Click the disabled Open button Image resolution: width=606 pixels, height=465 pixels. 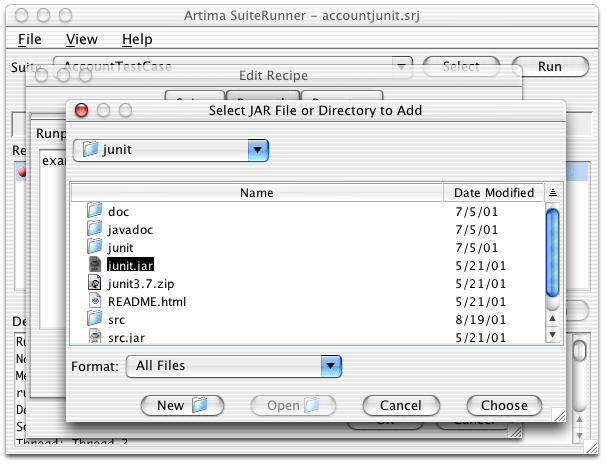tap(293, 405)
